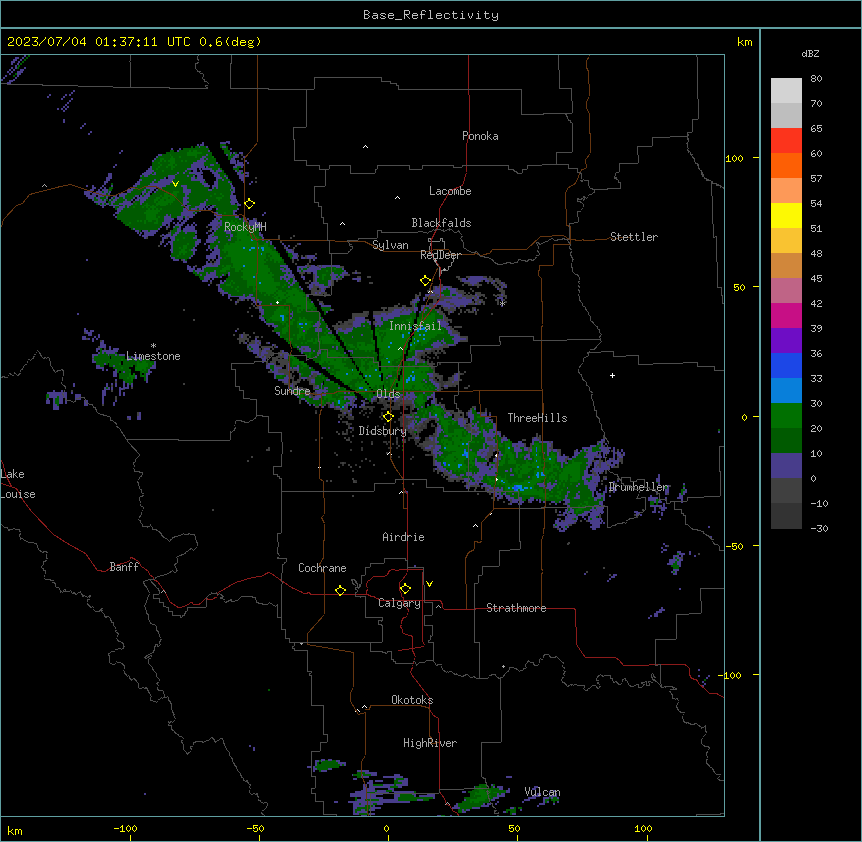The height and width of the screenshot is (842, 862).
Task: Click the 100 km tick on right axis
Action: [x=734, y=158]
